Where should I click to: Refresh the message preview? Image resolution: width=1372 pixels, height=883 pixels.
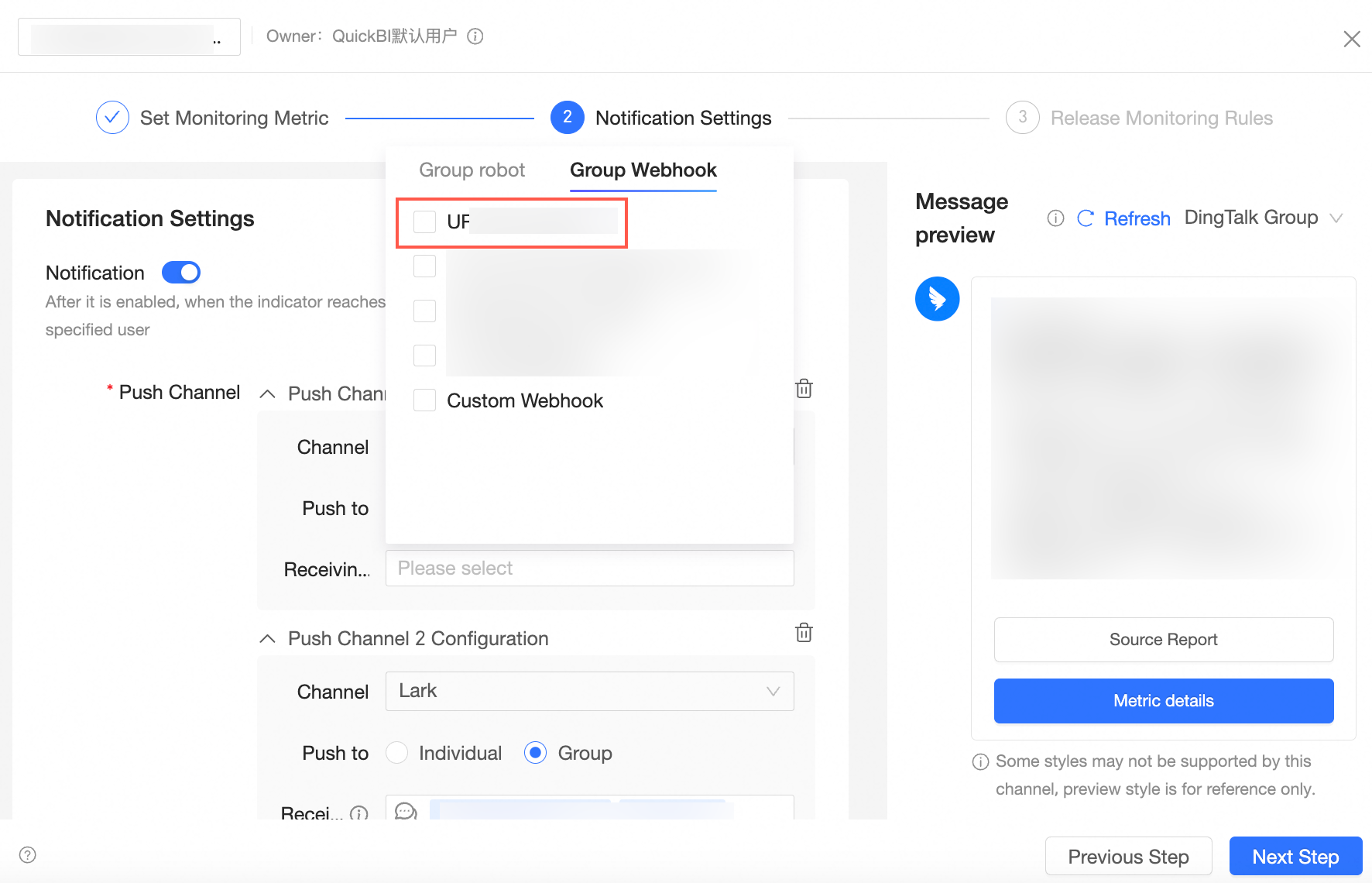click(1124, 218)
